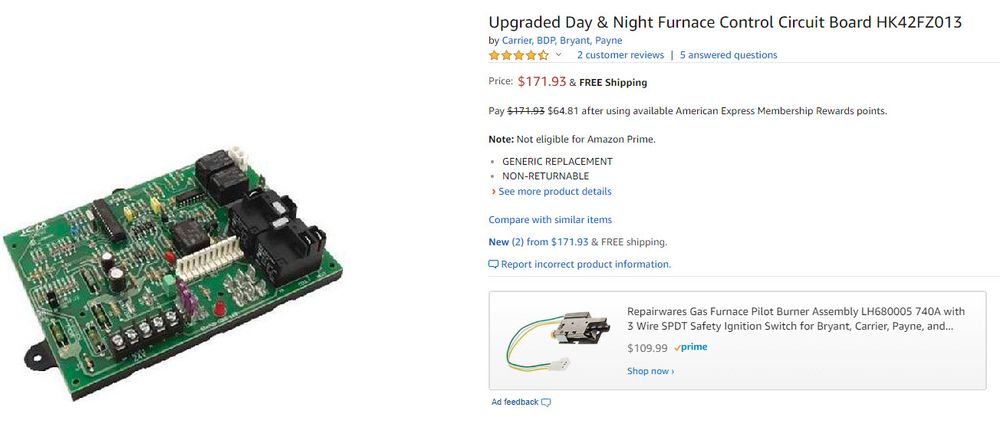Screen dimensions: 1000x437
Task: Open the Ad feedback link
Action: pos(514,402)
